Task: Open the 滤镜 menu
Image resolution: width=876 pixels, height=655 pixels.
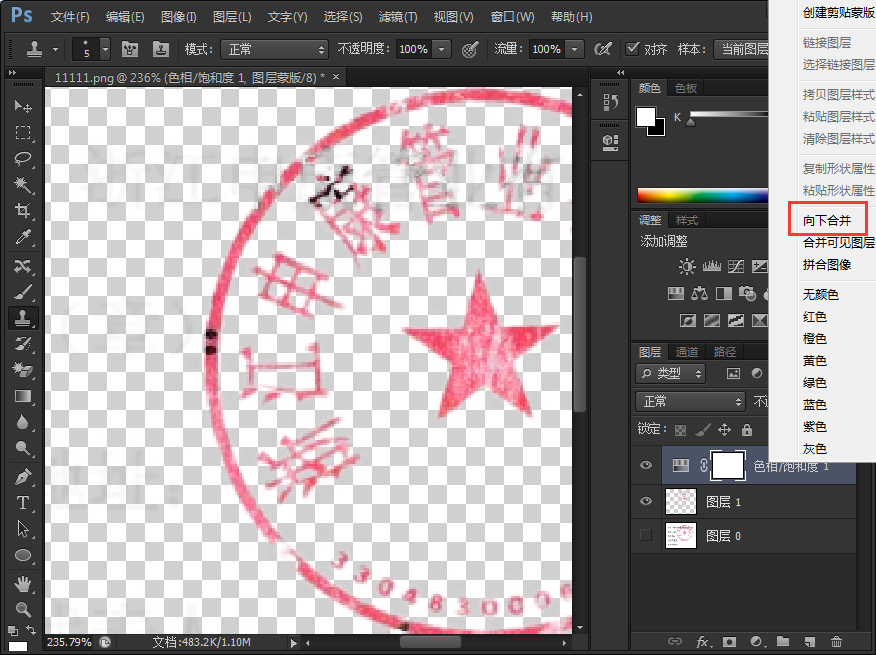Action: [x=398, y=17]
